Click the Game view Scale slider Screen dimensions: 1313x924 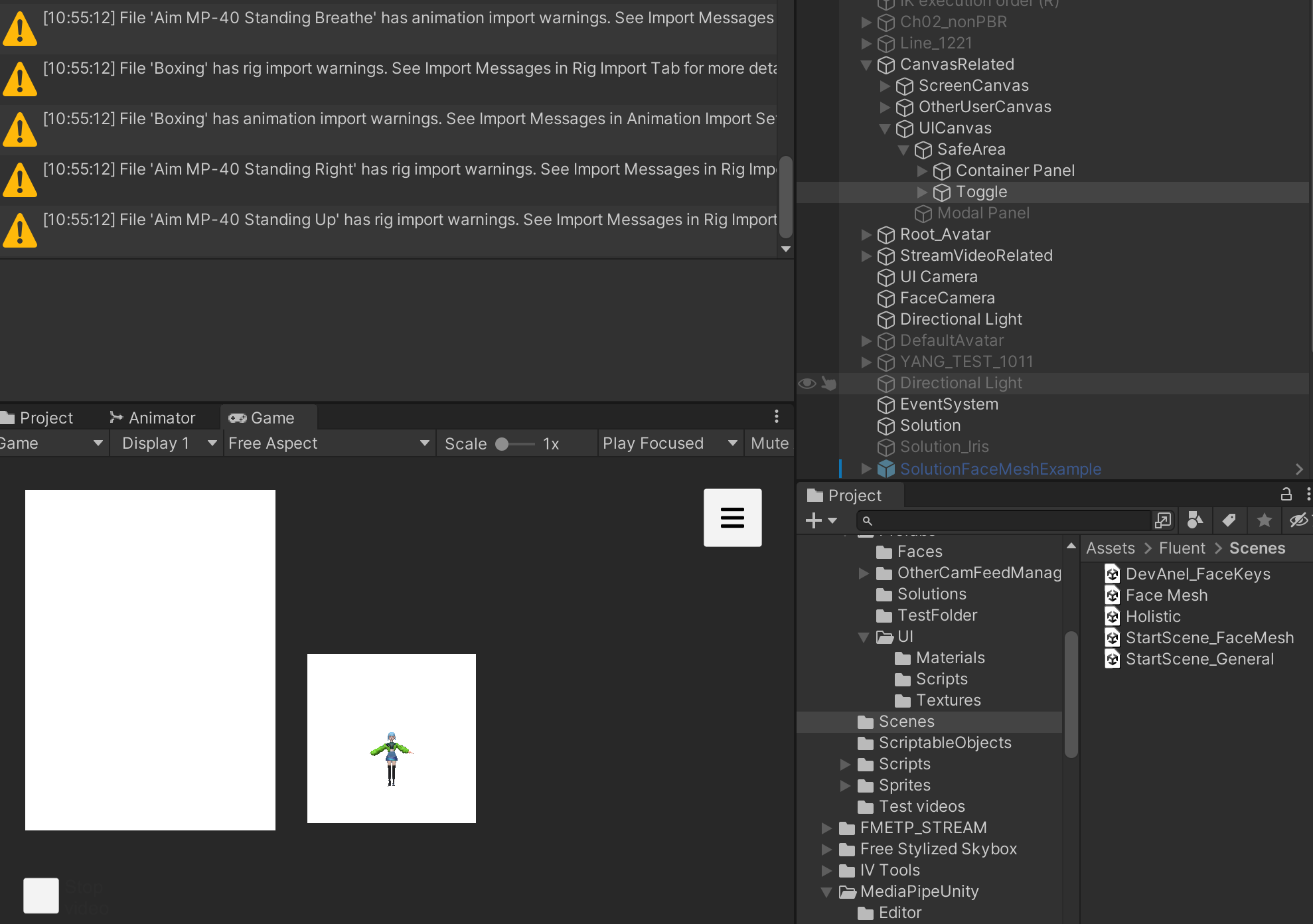516,444
